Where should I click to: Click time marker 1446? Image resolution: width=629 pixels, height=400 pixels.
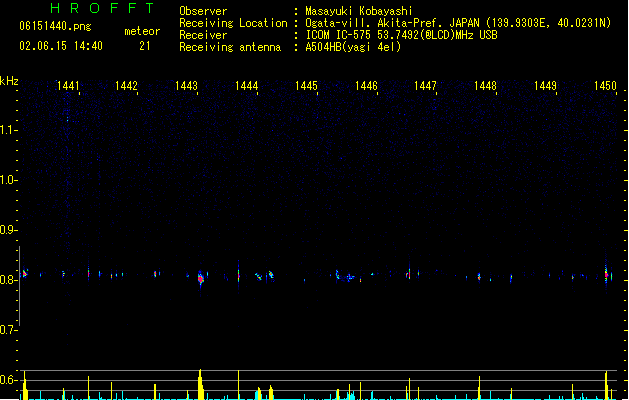pos(366,86)
